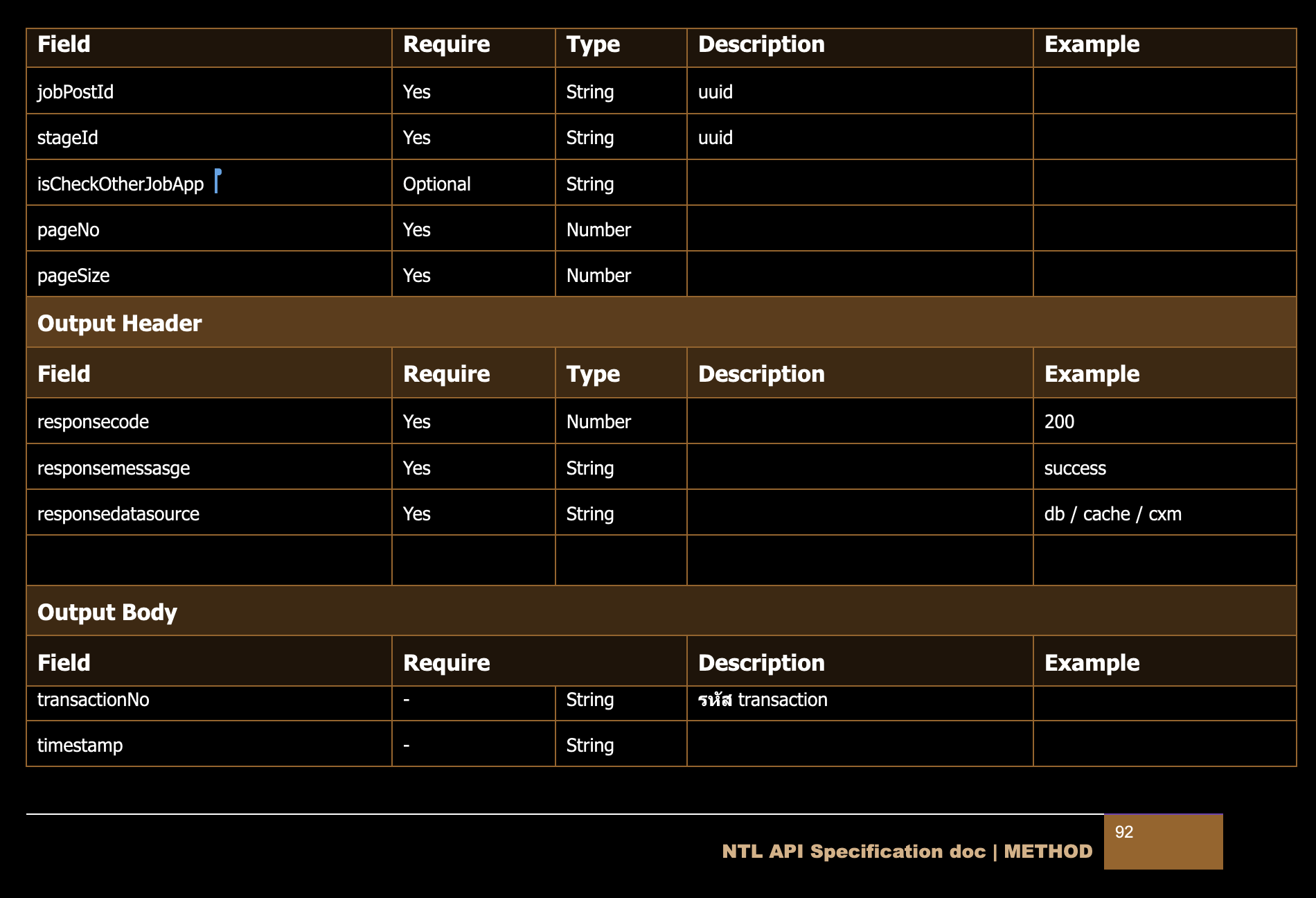Select the stageId field name
1316x898 pixels.
click(68, 138)
